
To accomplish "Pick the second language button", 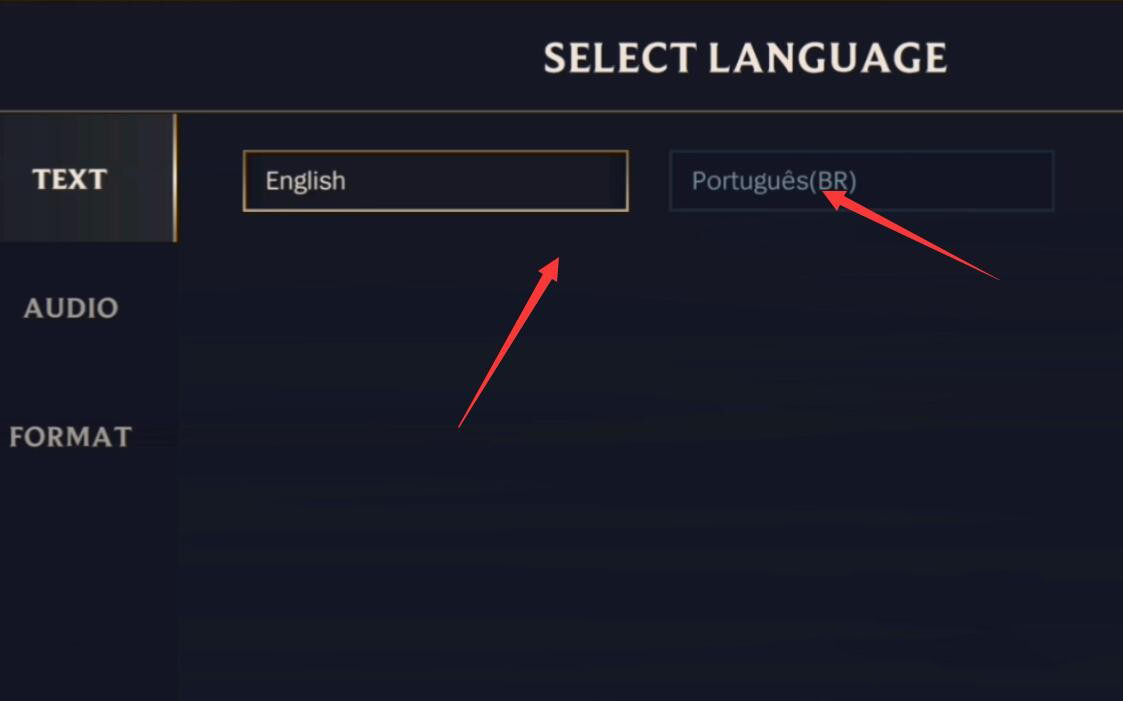I will (x=861, y=181).
